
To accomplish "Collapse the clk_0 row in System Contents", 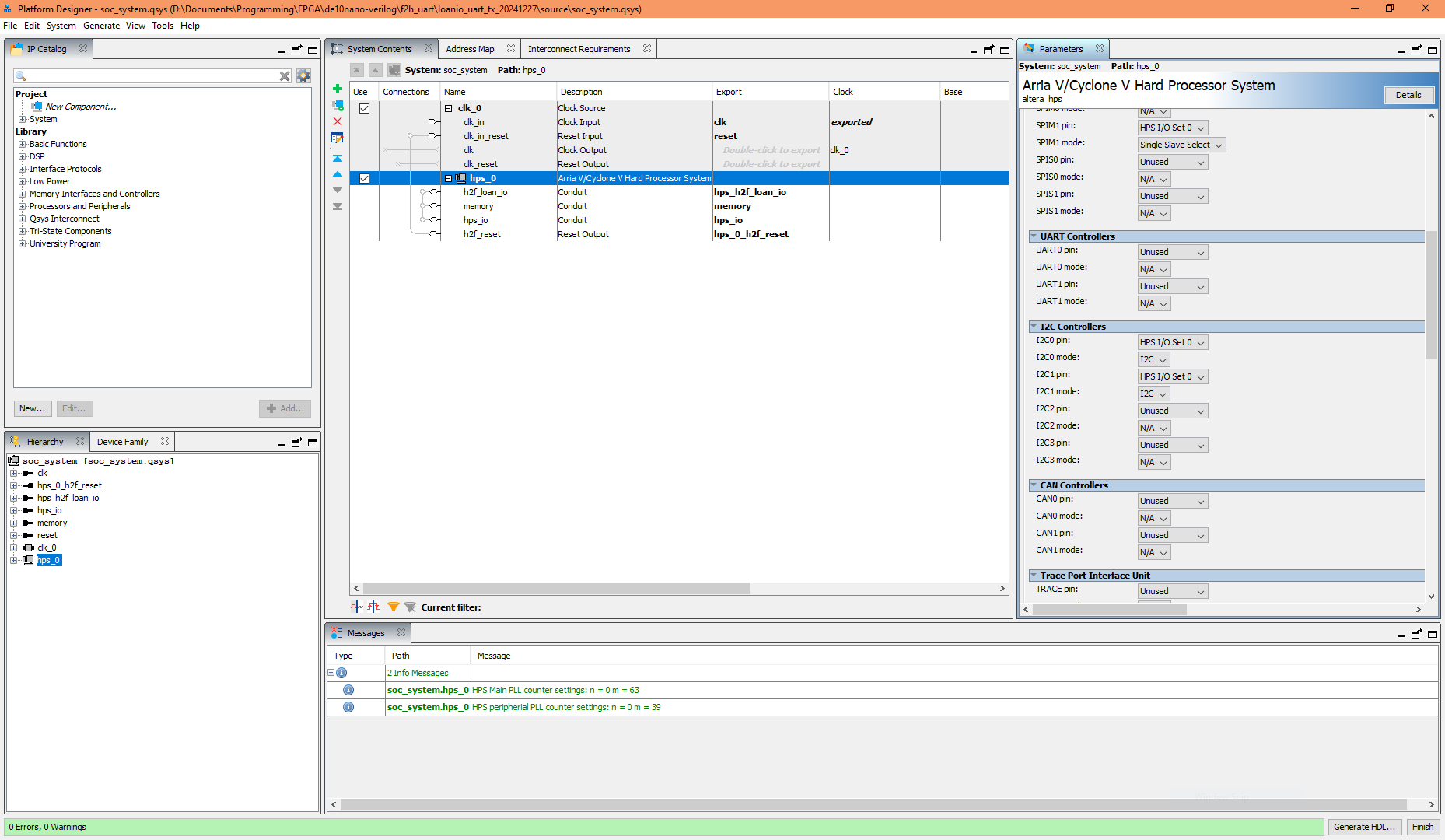I will click(449, 108).
